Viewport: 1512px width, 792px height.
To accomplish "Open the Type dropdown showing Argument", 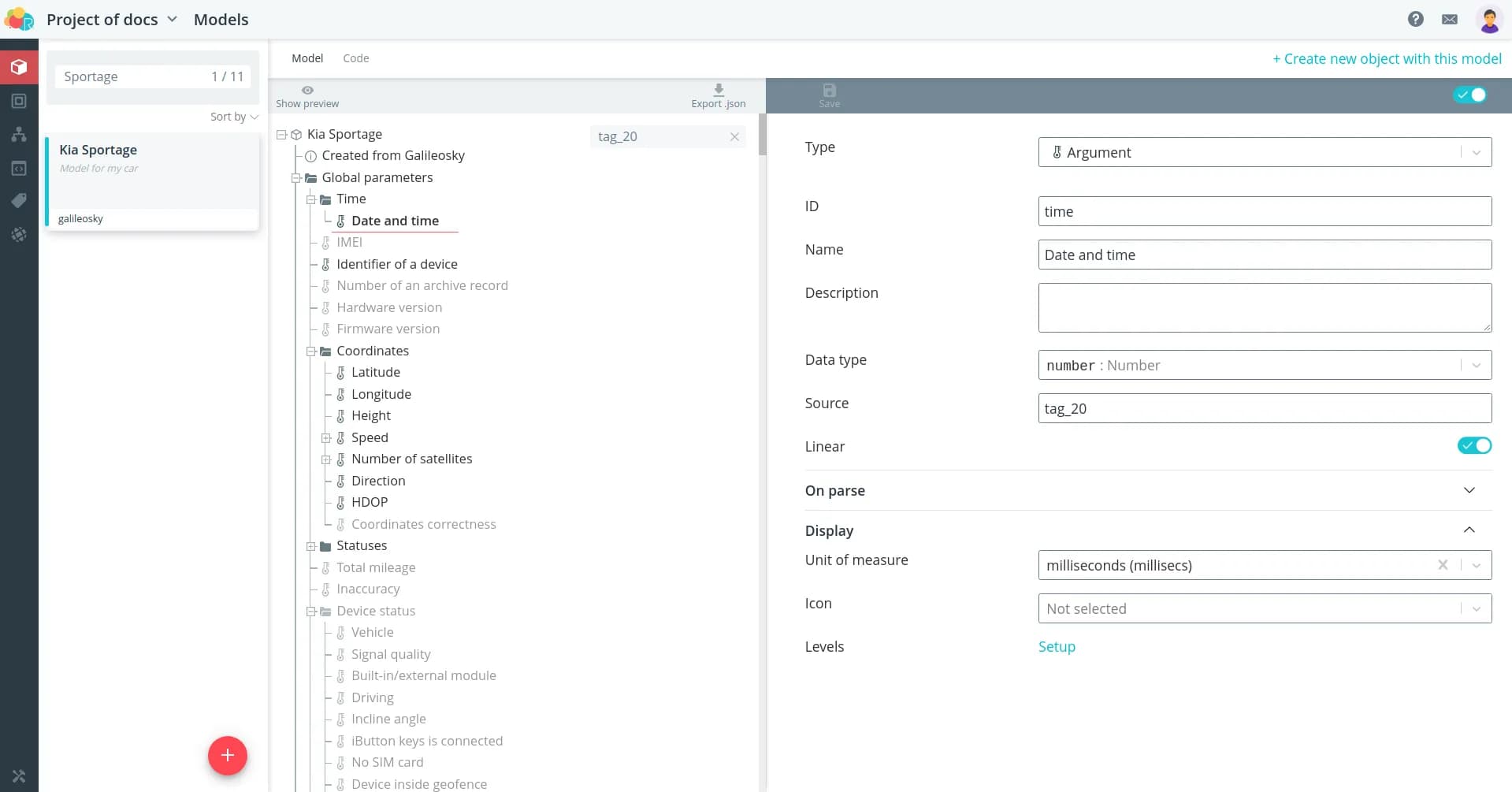I will point(1264,152).
